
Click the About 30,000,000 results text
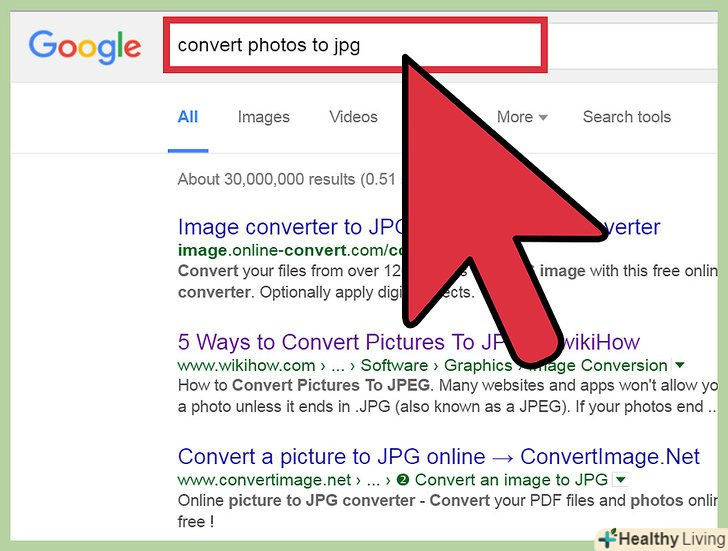[x=286, y=179]
